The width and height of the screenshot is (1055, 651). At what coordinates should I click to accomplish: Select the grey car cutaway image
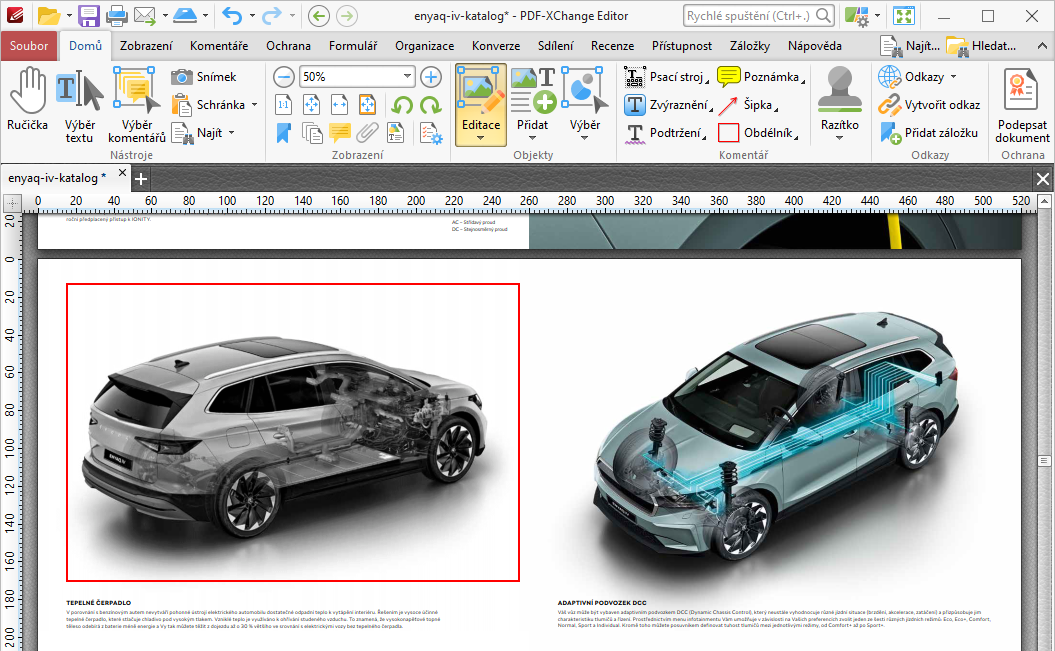click(x=293, y=432)
